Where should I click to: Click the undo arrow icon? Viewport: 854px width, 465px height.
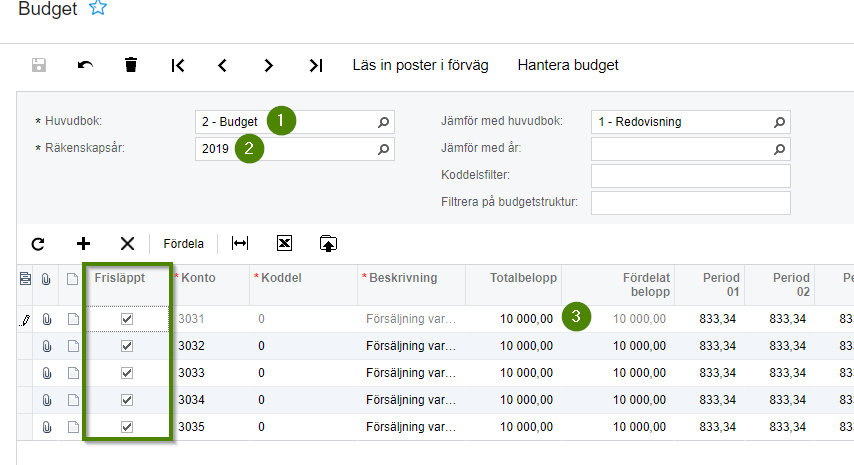(85, 65)
